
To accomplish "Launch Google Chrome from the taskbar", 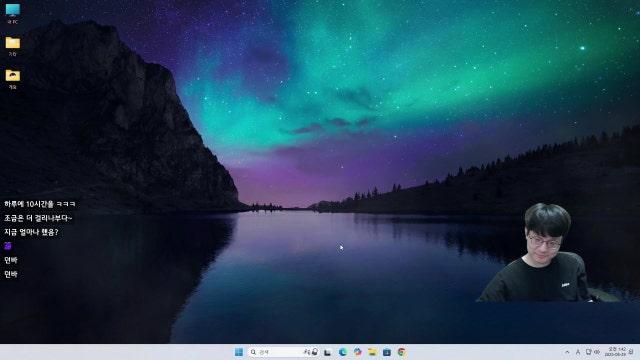I will [x=402, y=352].
